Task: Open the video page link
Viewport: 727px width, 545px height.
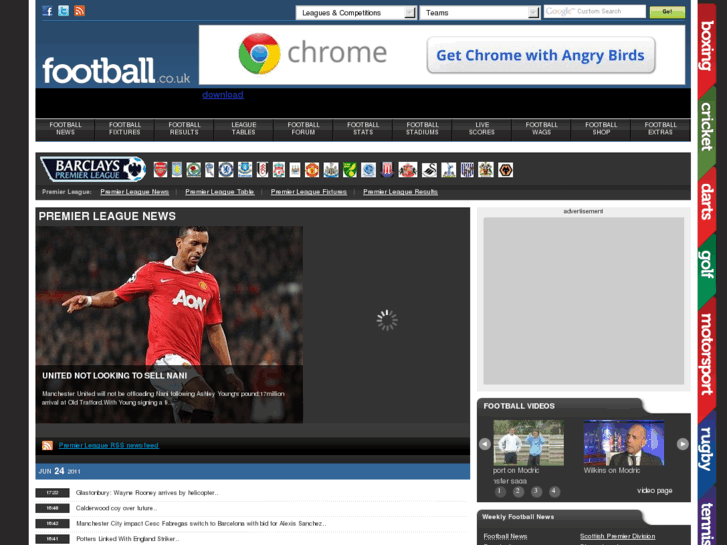Action: click(655, 490)
